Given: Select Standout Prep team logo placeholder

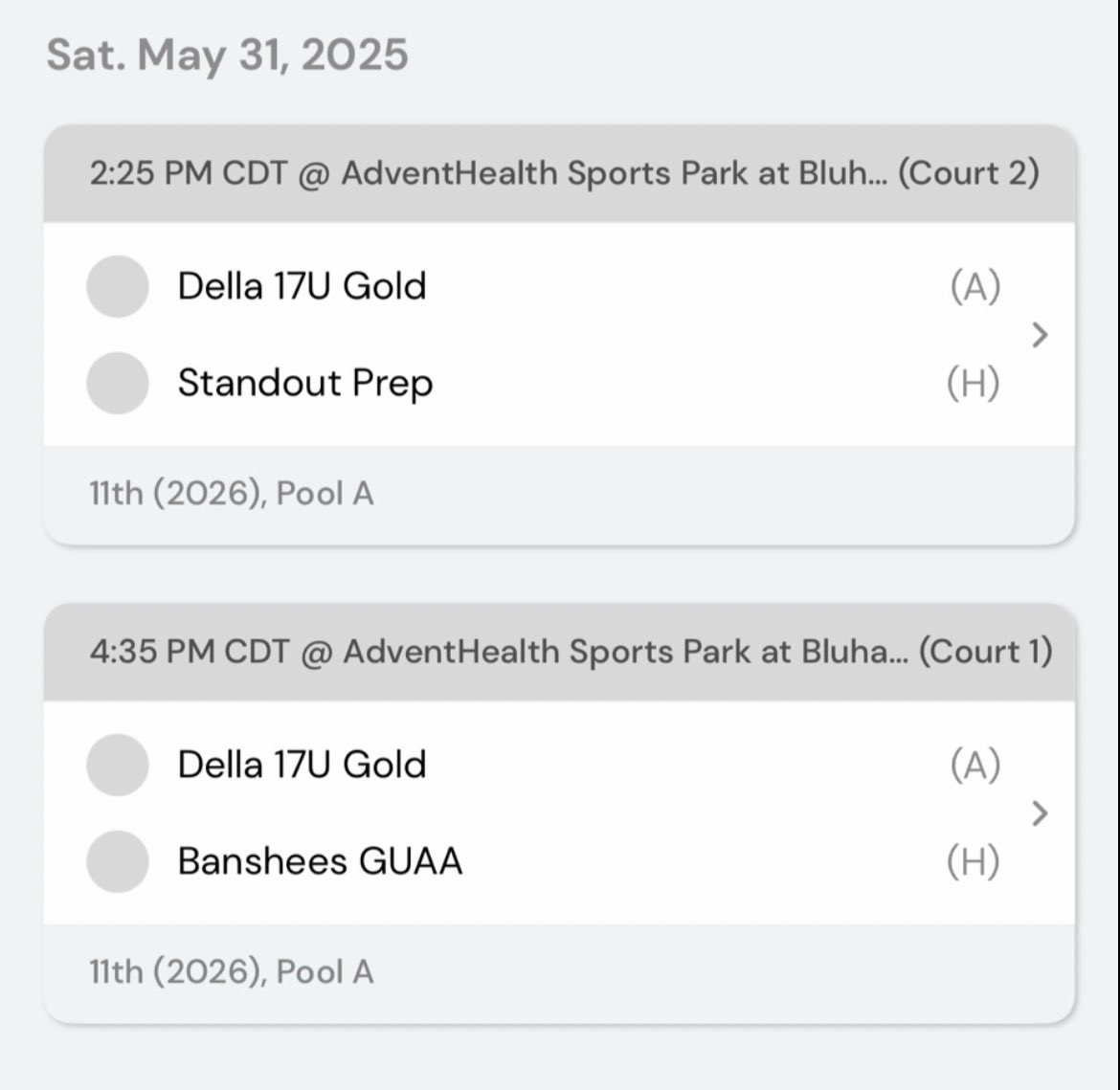Looking at the screenshot, I should click(x=118, y=383).
